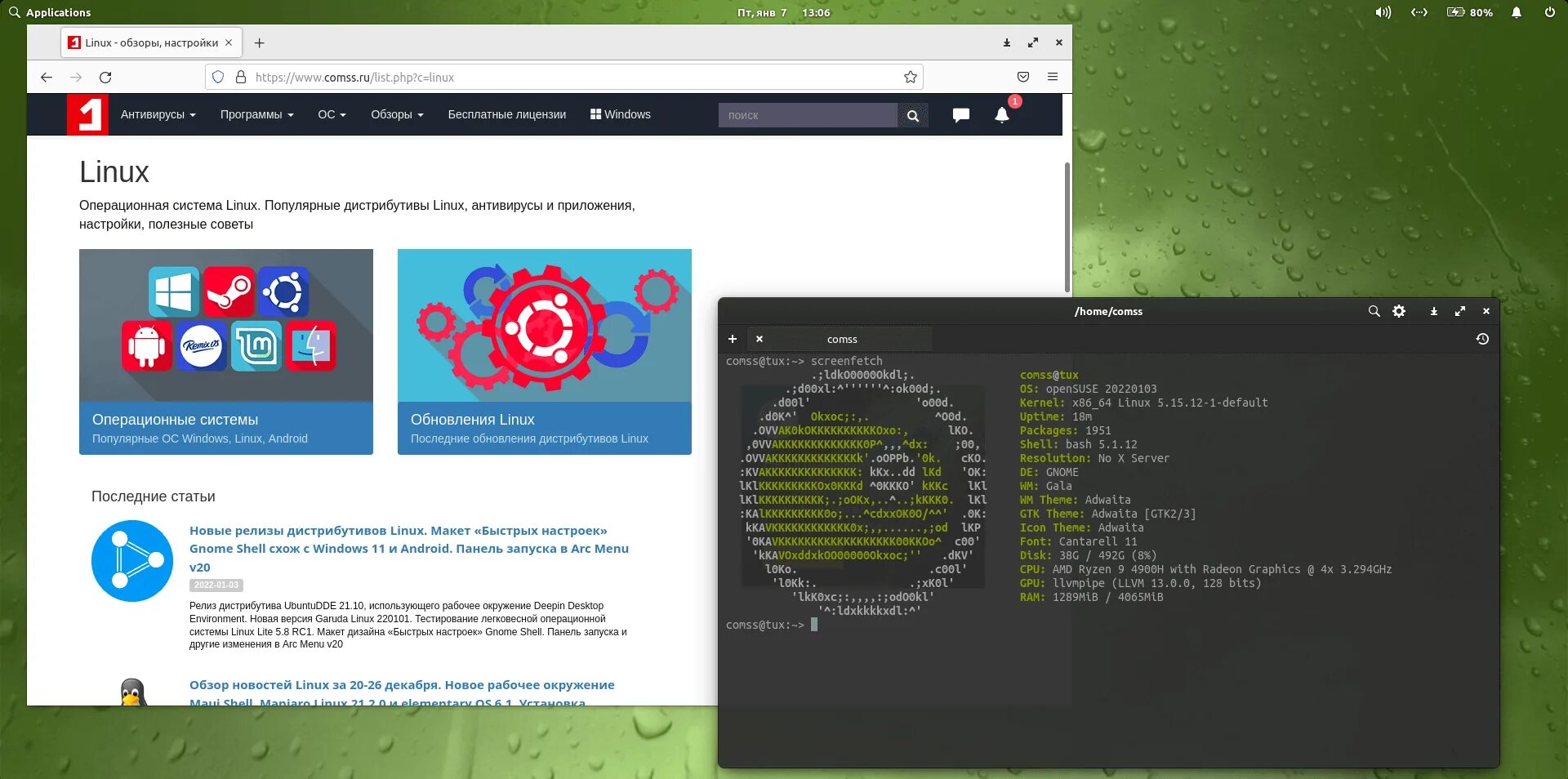Click the padlock site security icon
The image size is (1568, 779).
pos(241,77)
